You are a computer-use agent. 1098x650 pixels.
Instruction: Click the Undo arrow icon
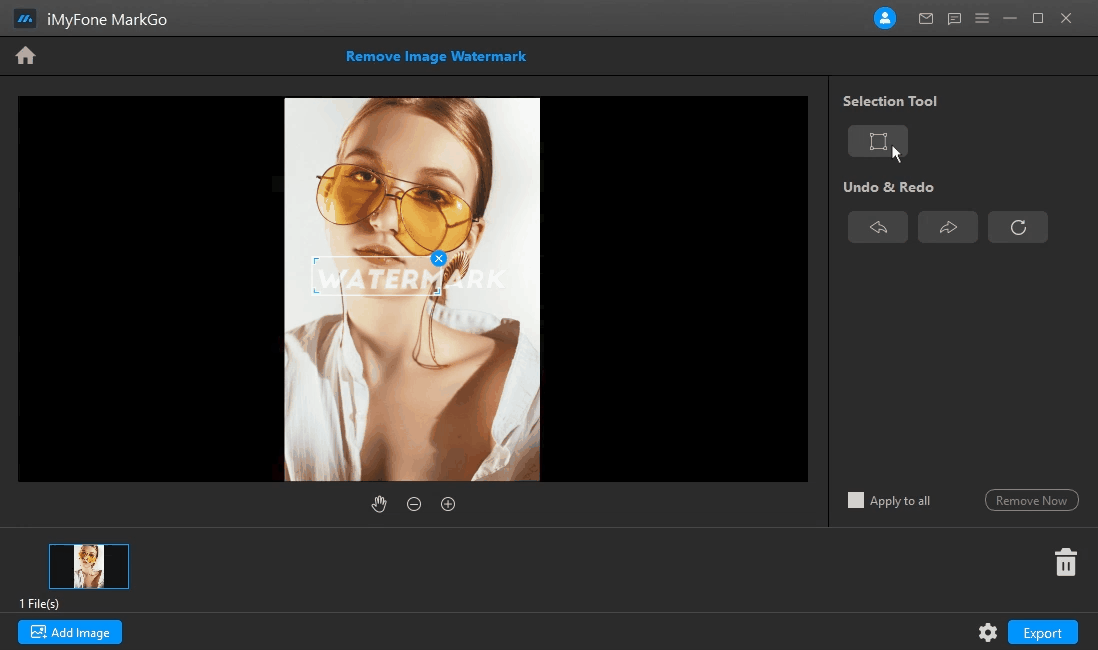pos(877,227)
